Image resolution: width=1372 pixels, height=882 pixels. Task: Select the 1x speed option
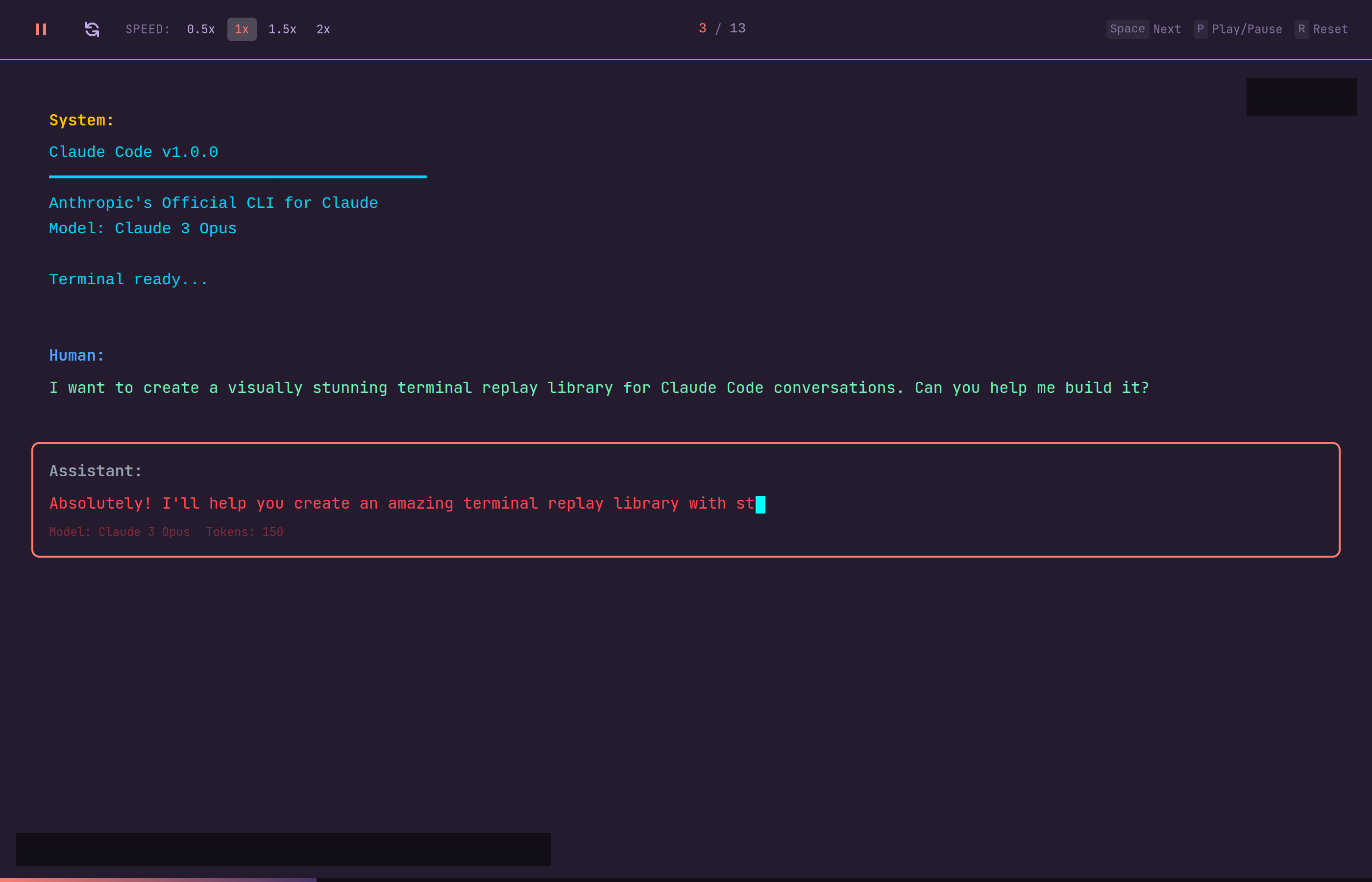click(x=242, y=29)
